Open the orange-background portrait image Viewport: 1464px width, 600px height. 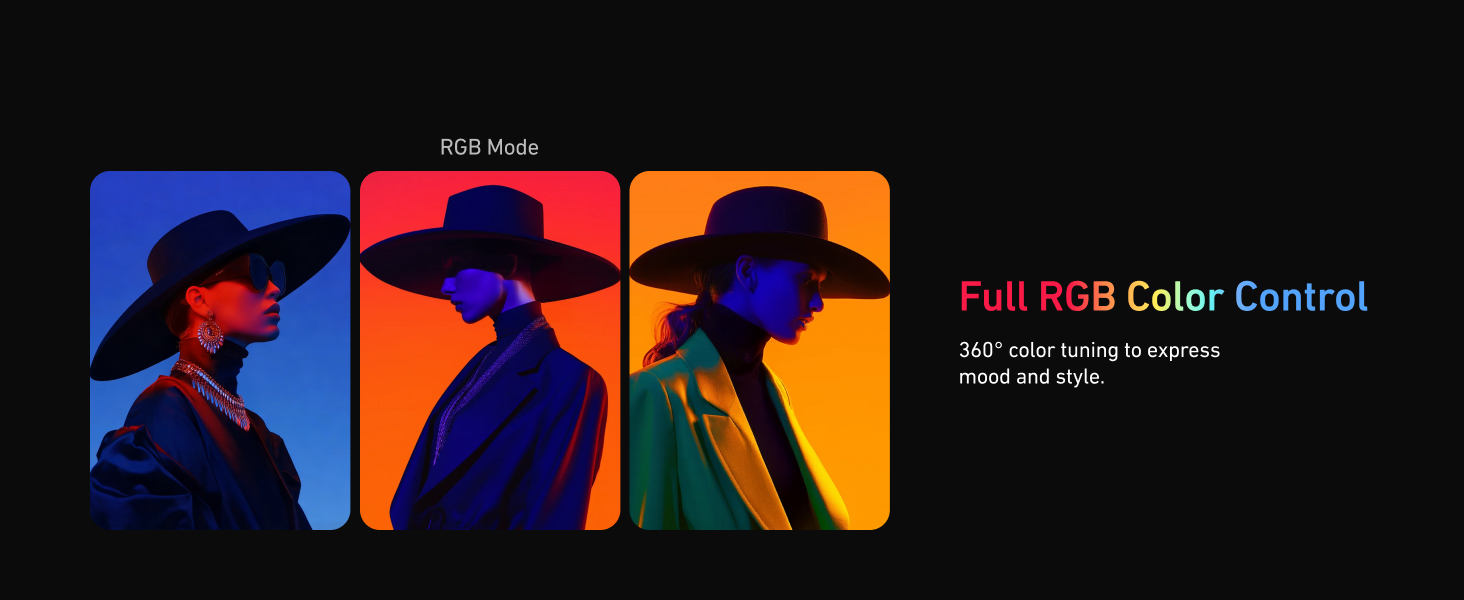coord(760,350)
